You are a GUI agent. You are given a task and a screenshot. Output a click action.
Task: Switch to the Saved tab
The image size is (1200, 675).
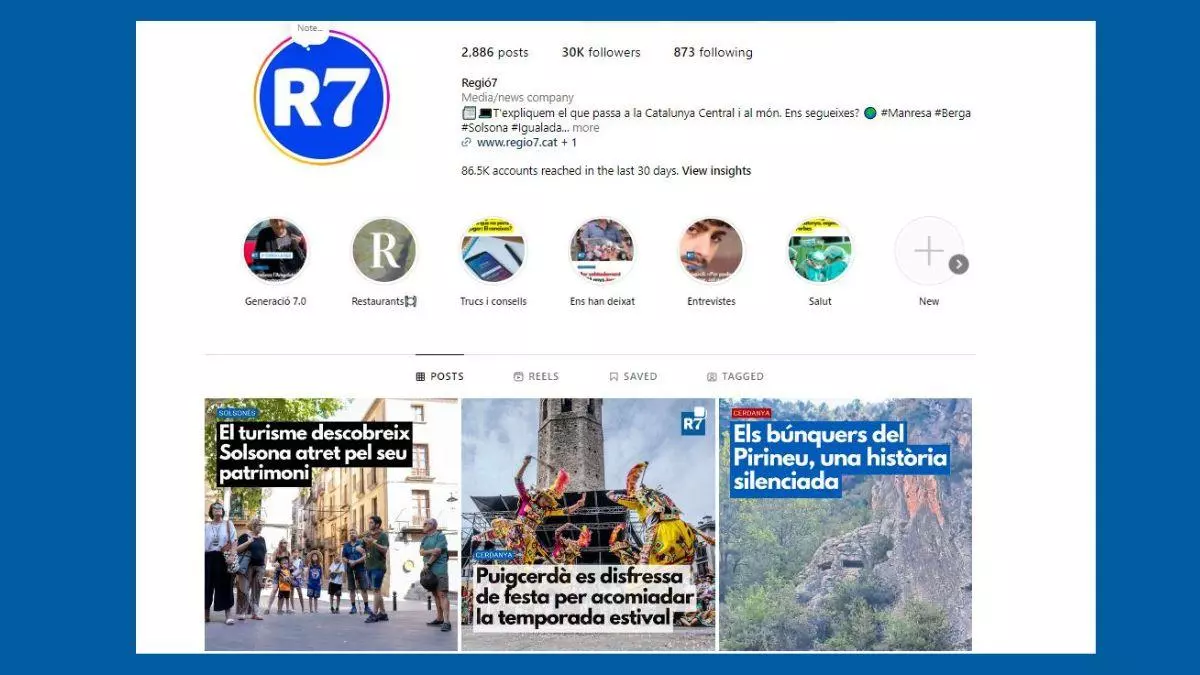point(633,377)
